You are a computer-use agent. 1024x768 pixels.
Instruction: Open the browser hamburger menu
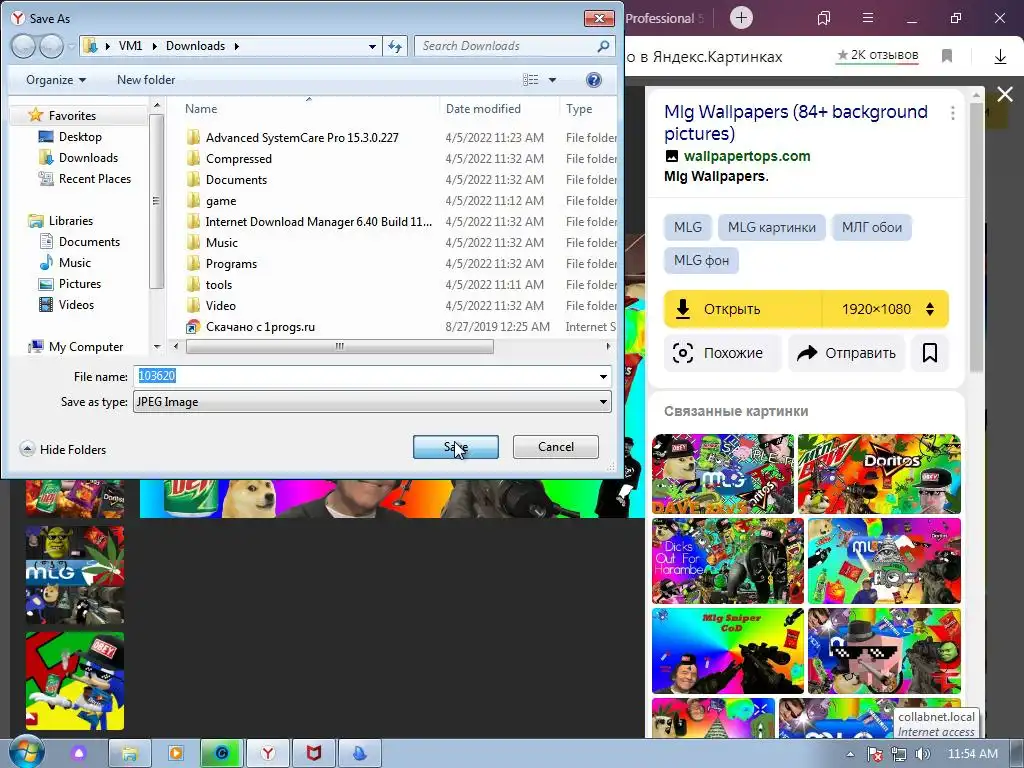(868, 18)
